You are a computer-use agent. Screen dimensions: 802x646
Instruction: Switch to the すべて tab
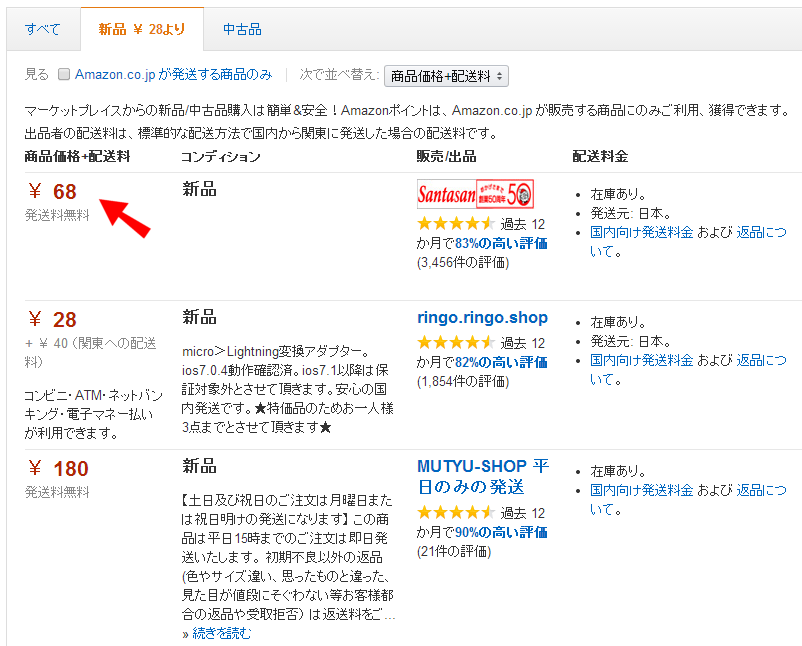[42, 29]
